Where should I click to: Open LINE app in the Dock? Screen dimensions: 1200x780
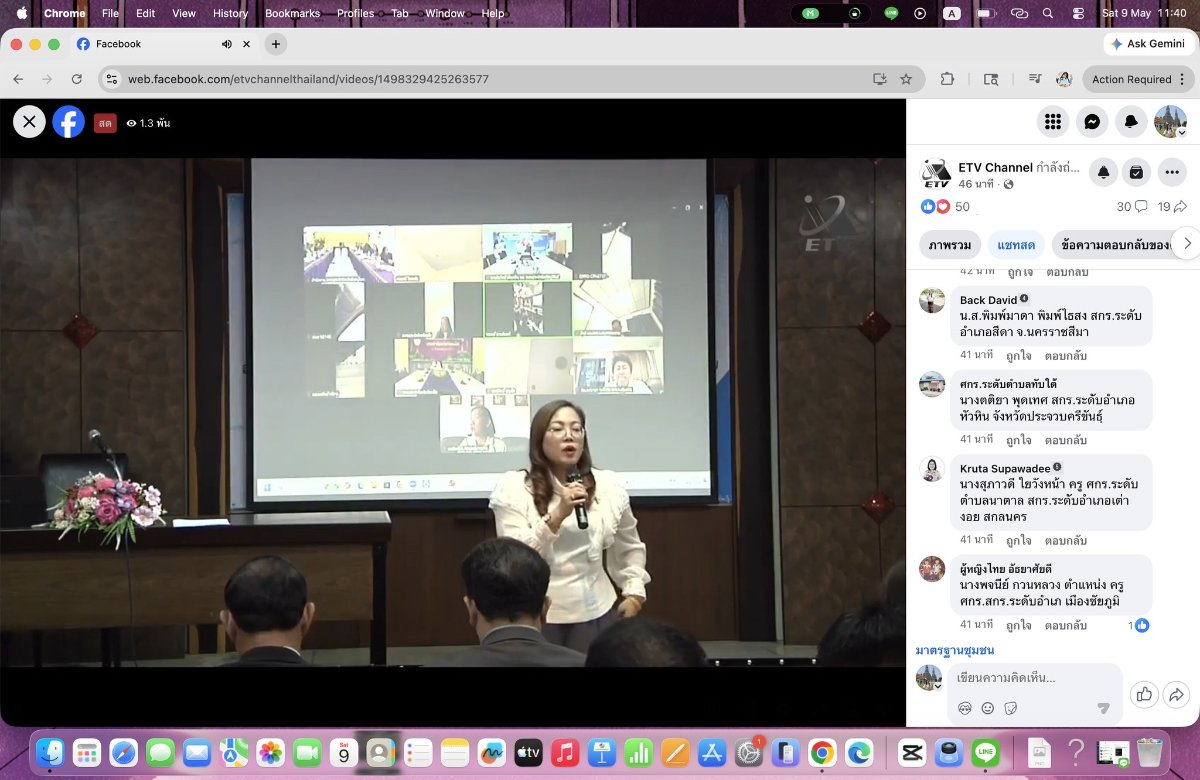click(986, 752)
